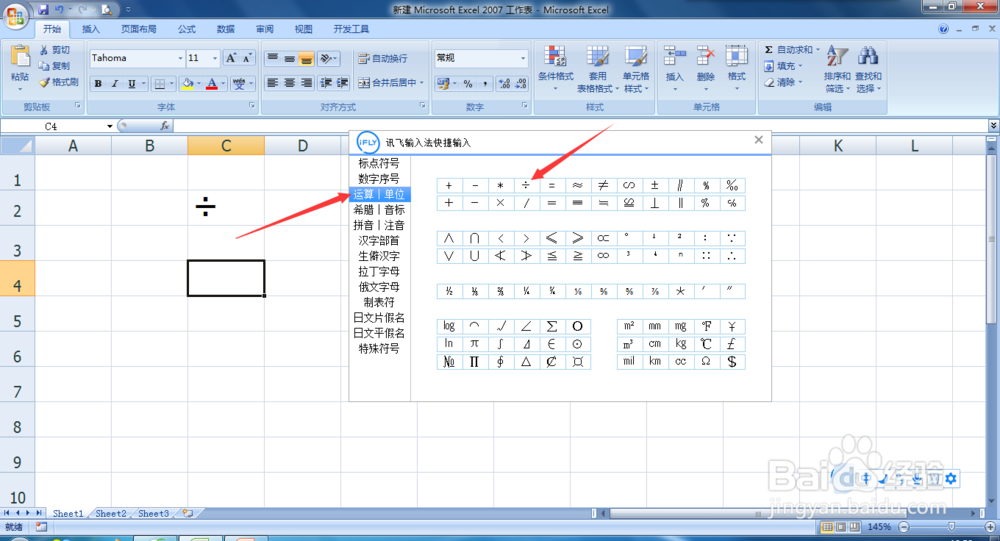Insert the ÷ division symbol
1000x541 pixels.
(526, 185)
